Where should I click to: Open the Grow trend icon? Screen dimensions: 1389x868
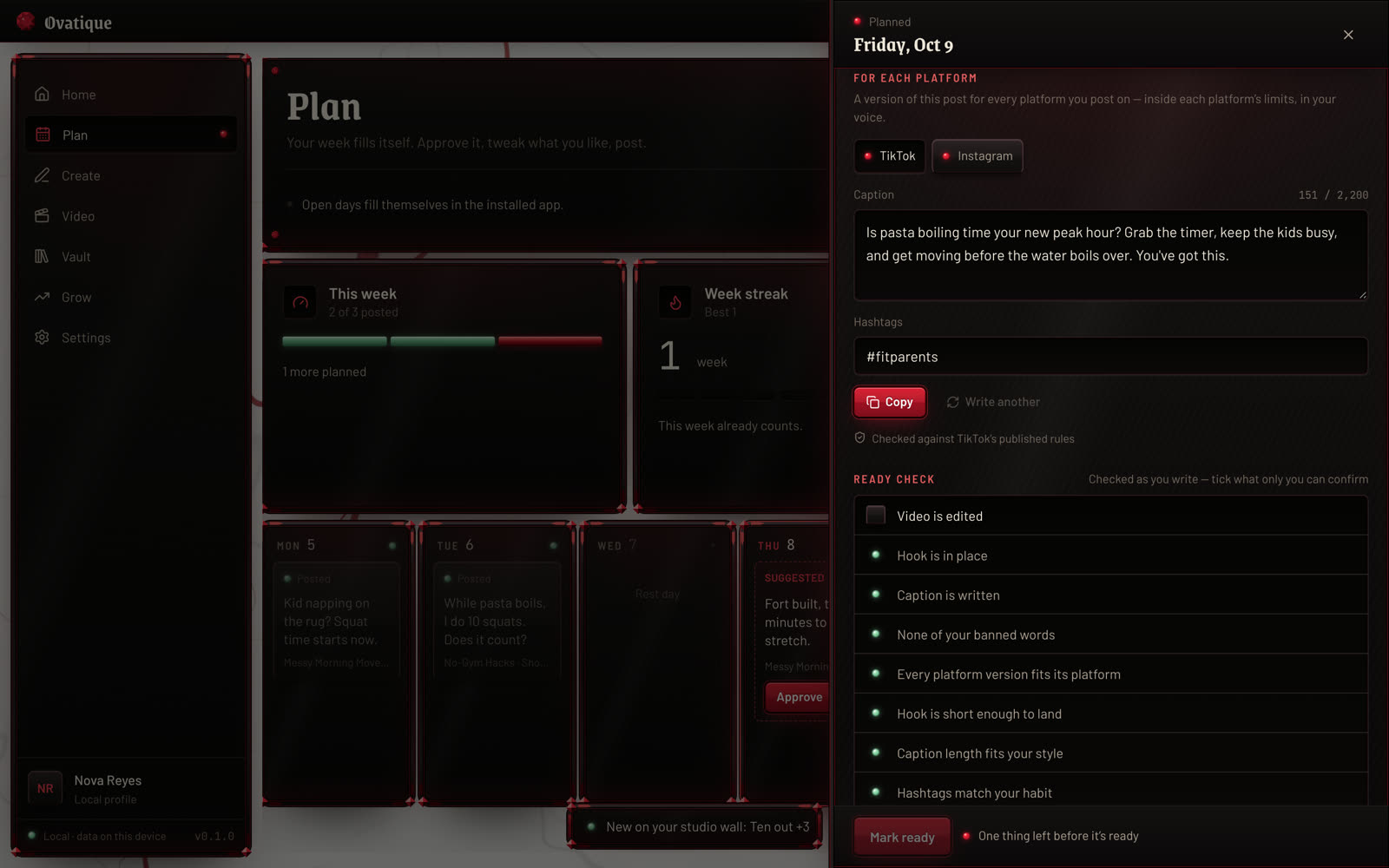(42, 297)
